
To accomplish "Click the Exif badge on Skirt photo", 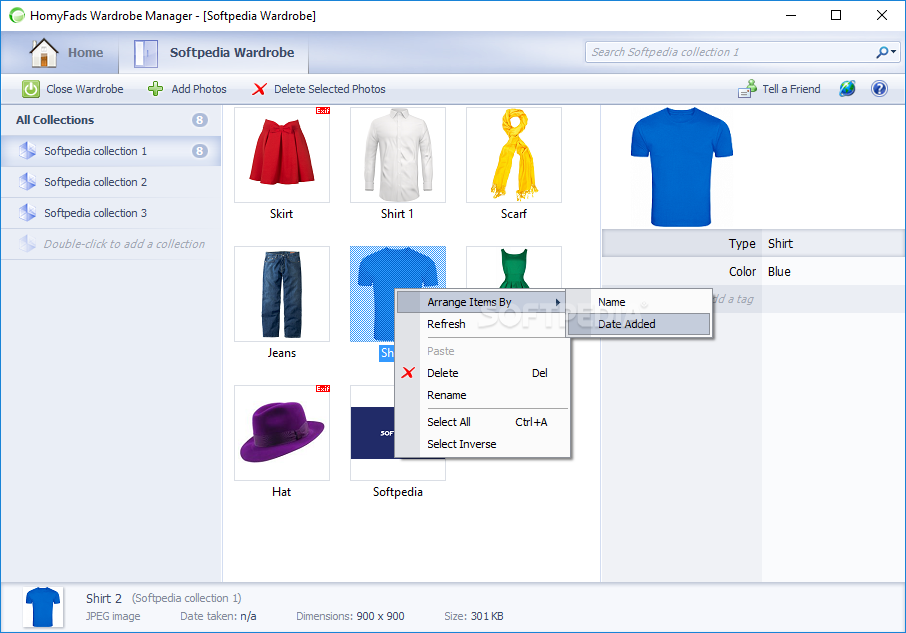I will tap(322, 110).
